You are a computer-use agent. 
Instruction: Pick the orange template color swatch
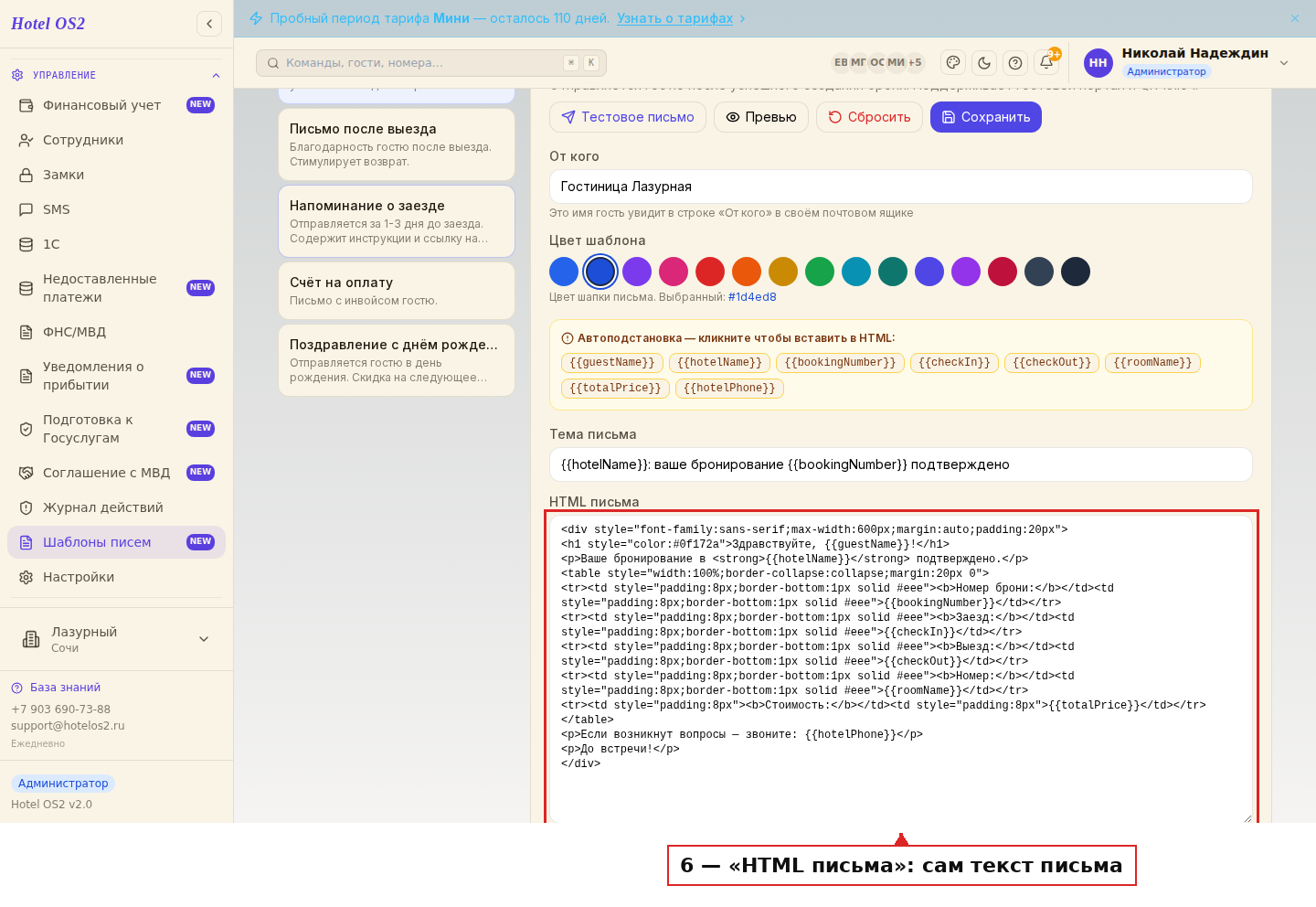(747, 272)
